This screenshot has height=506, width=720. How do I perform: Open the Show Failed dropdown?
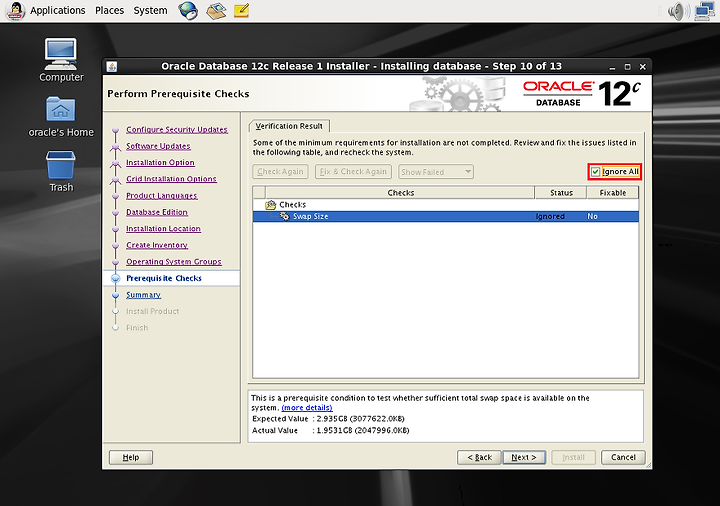436,172
